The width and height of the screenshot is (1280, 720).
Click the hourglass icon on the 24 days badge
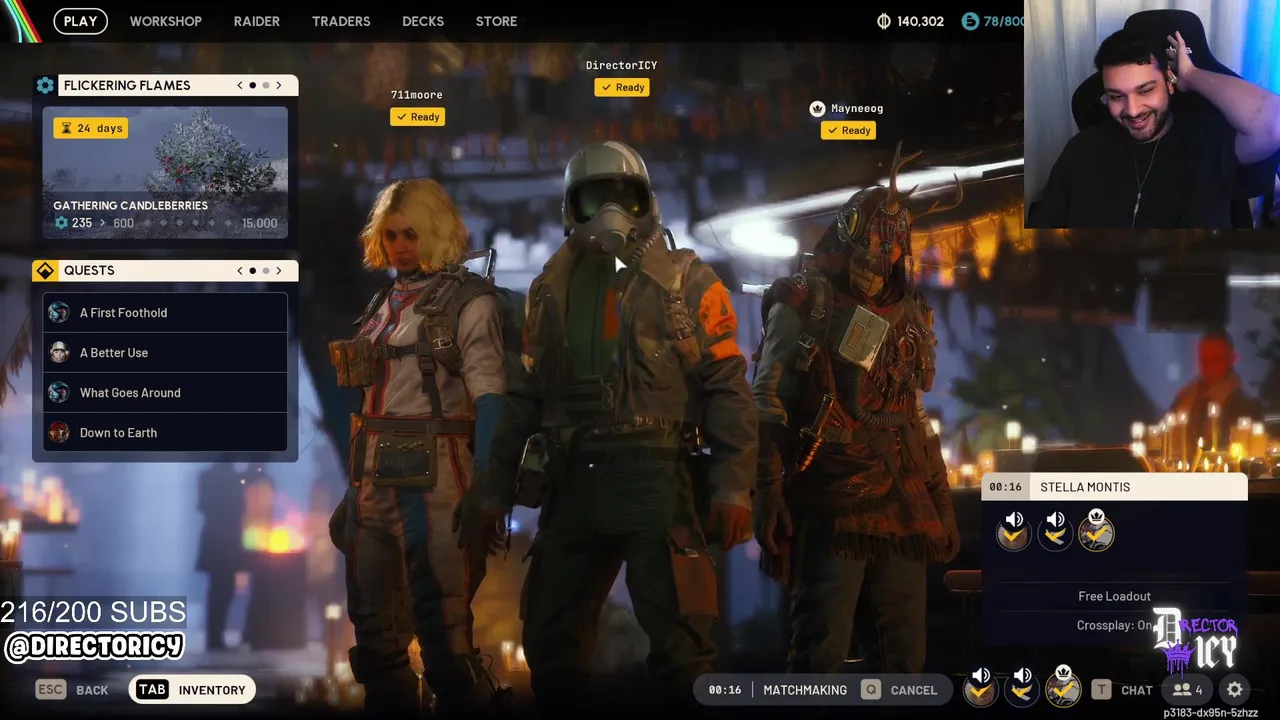click(67, 128)
